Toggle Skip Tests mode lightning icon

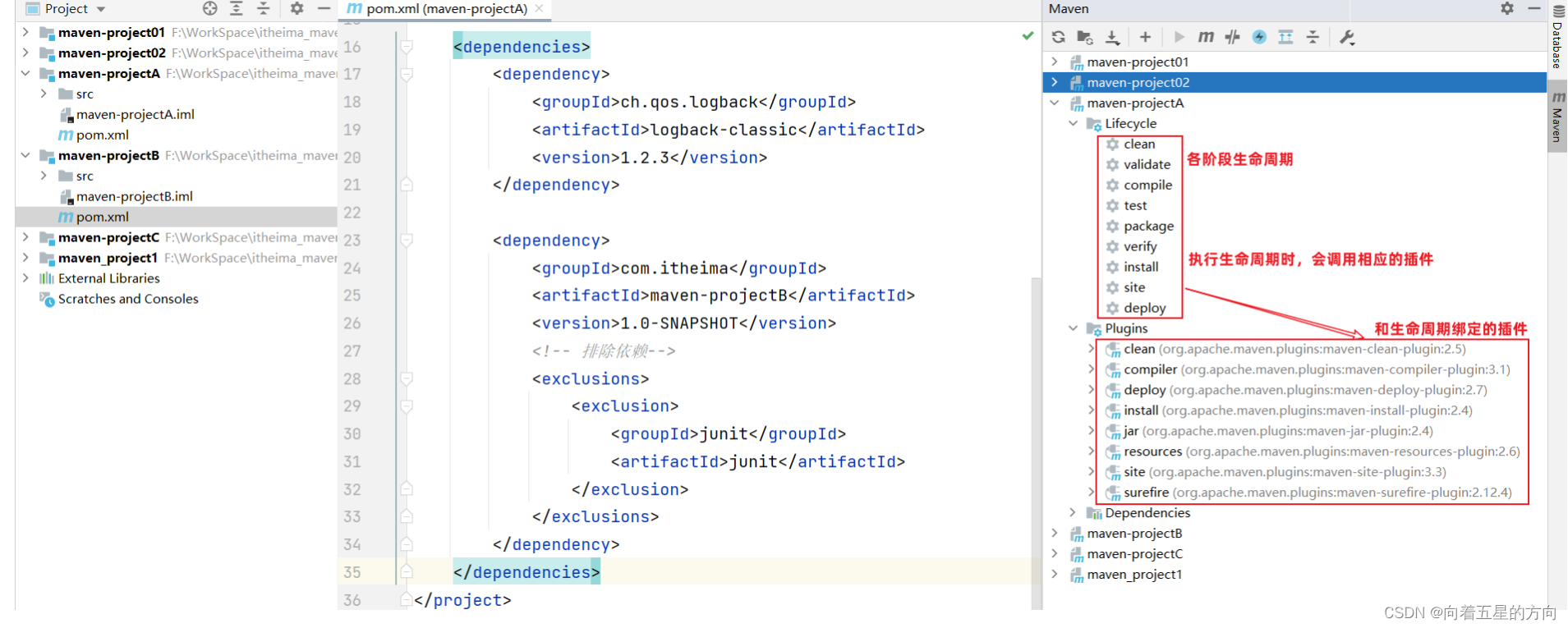point(1259,37)
